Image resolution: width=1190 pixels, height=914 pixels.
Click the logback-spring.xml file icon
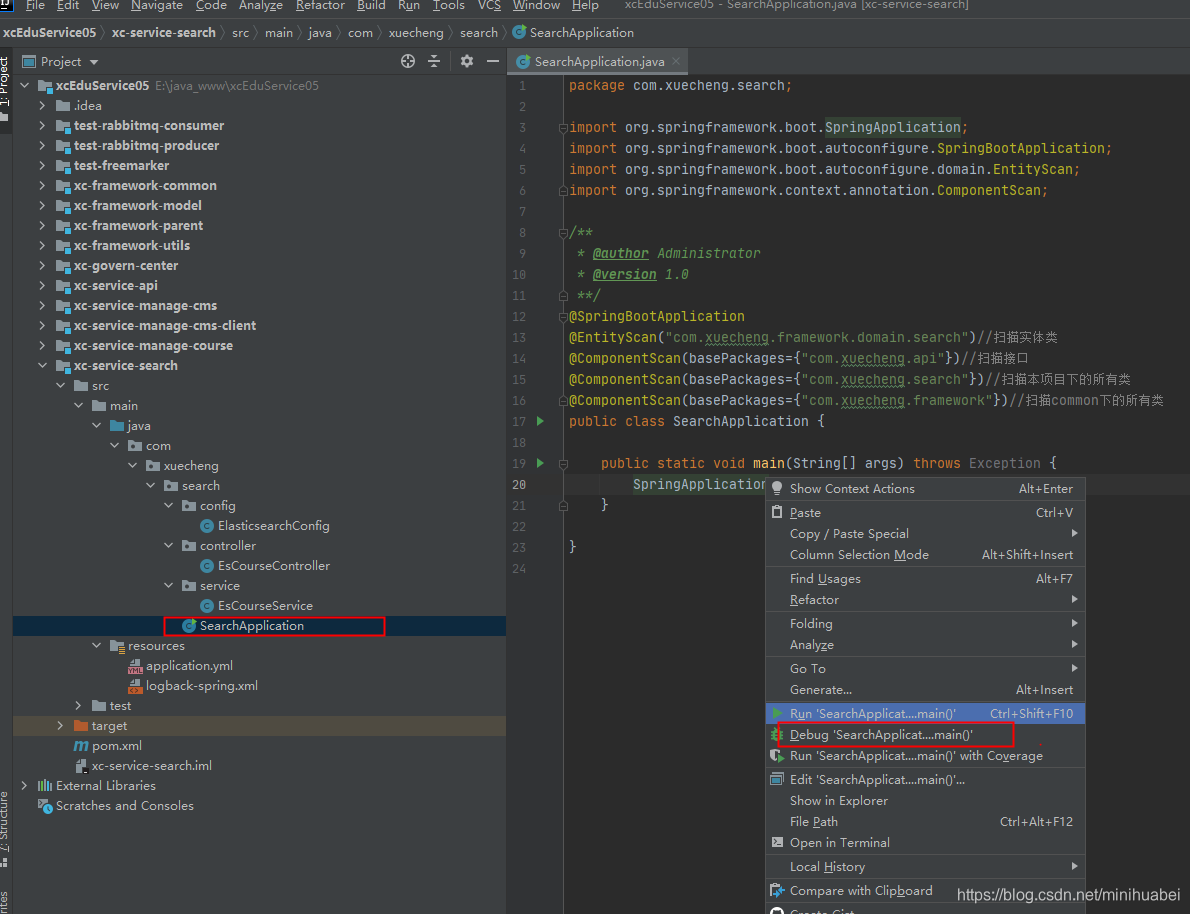135,686
